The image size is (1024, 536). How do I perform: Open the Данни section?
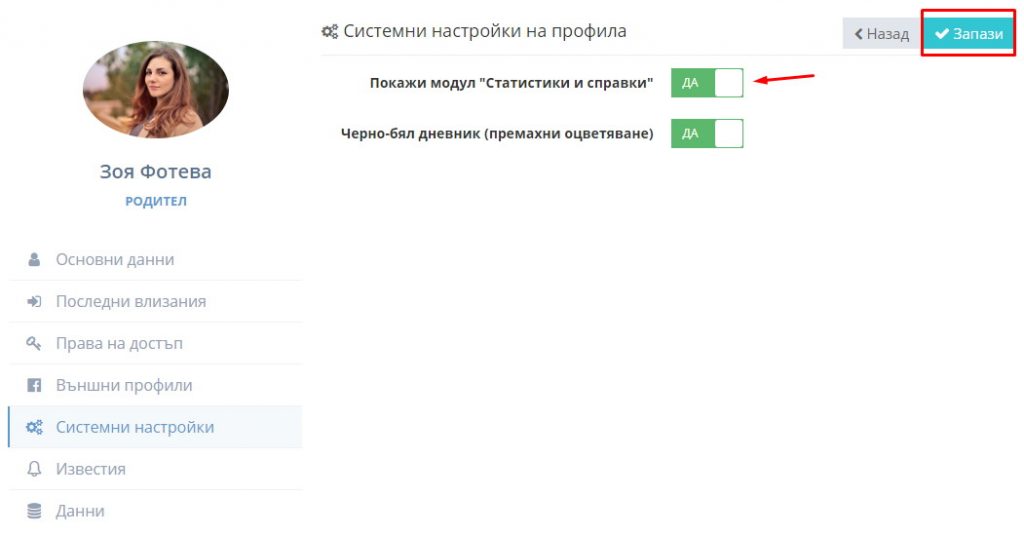[155, 511]
